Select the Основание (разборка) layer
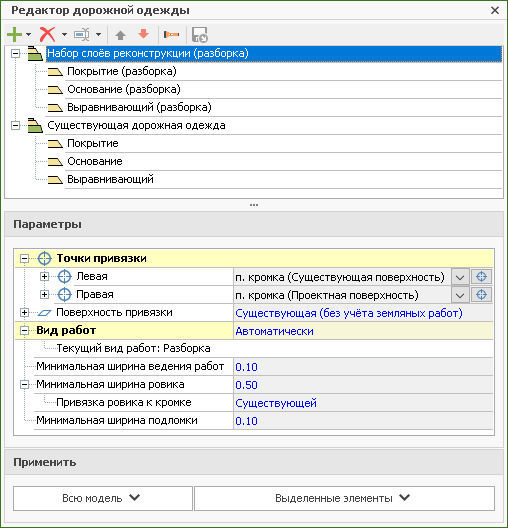Viewport: 508px width, 528px height. click(x=124, y=89)
